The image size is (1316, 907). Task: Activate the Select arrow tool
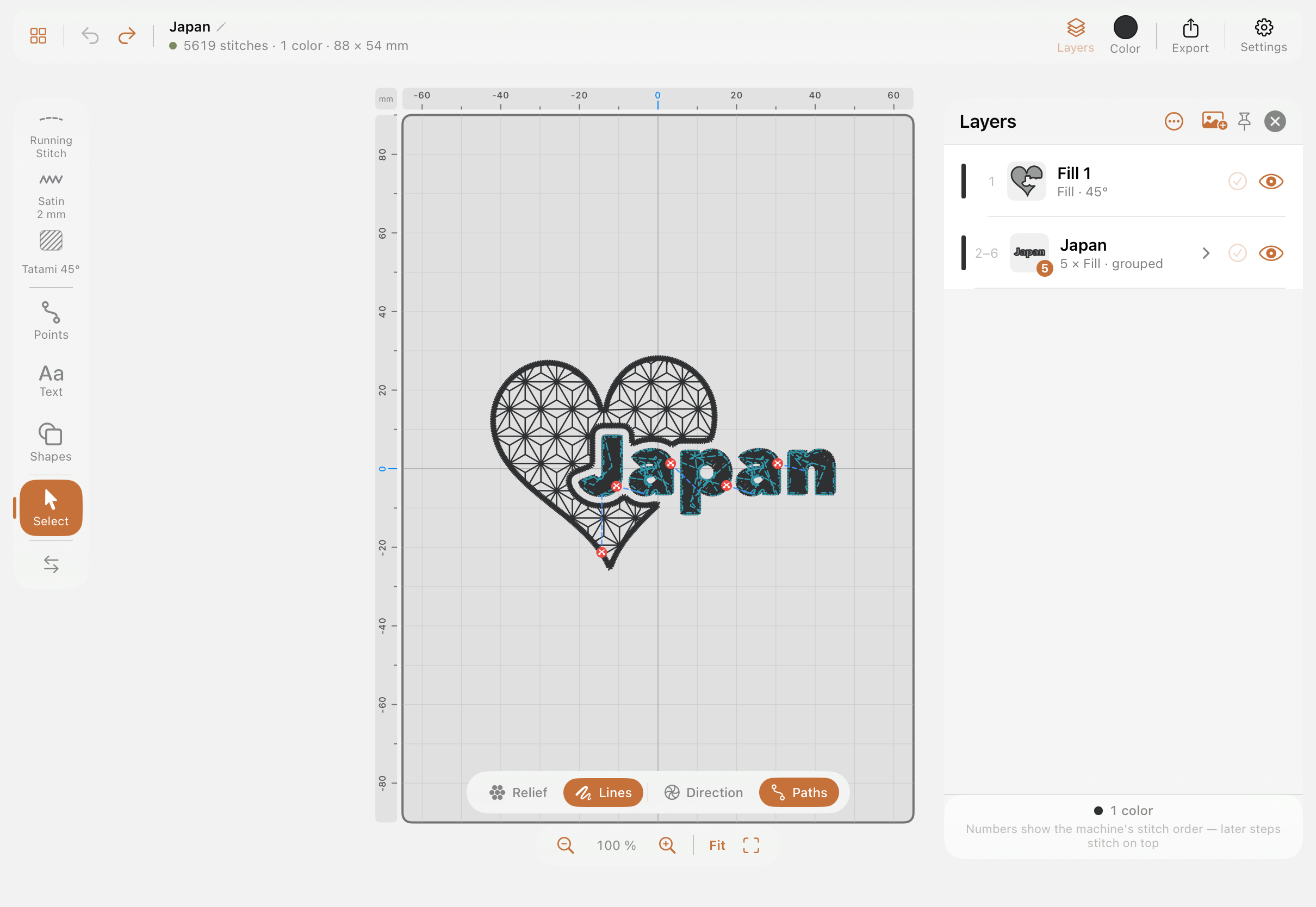pyautogui.click(x=51, y=507)
